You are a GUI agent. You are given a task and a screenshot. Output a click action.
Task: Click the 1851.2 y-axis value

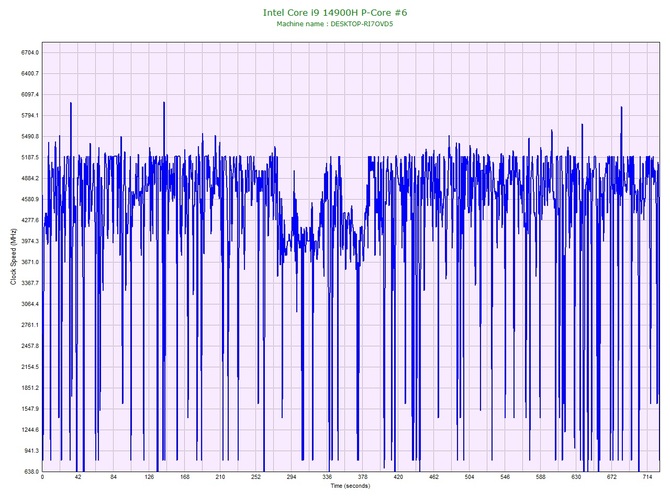(x=30, y=388)
